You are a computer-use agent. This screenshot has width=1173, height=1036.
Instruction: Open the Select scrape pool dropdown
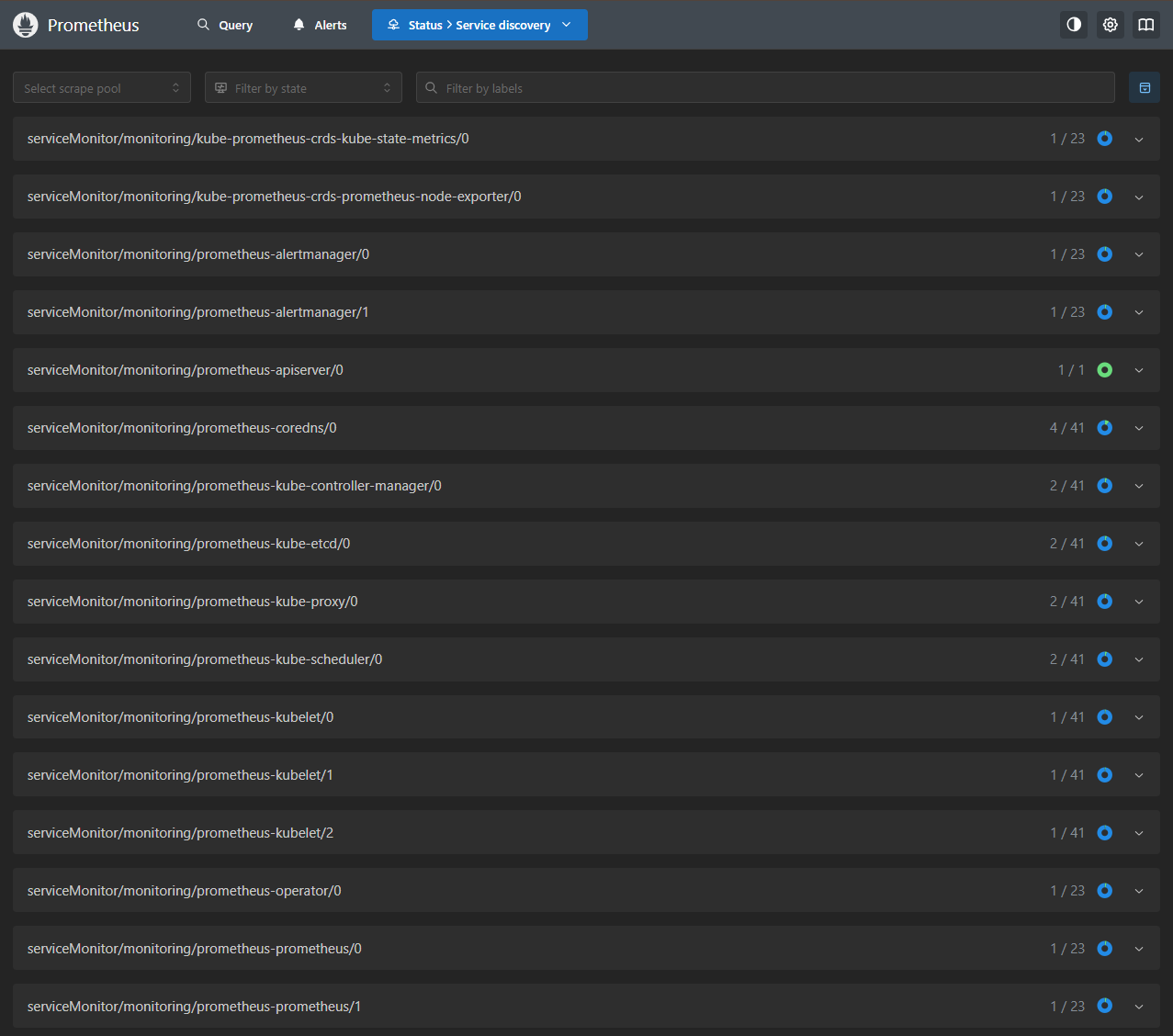102,88
